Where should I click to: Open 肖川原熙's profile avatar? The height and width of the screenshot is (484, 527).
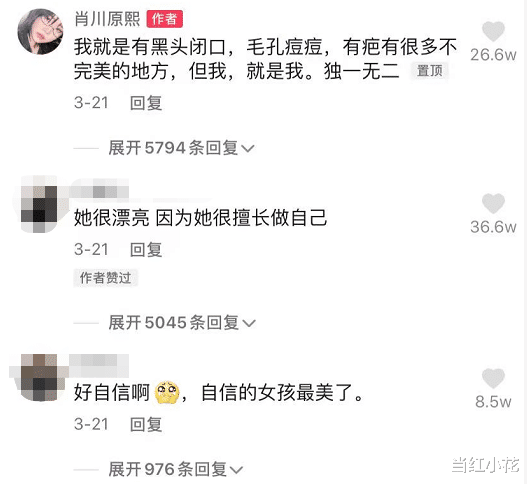click(x=40, y=31)
